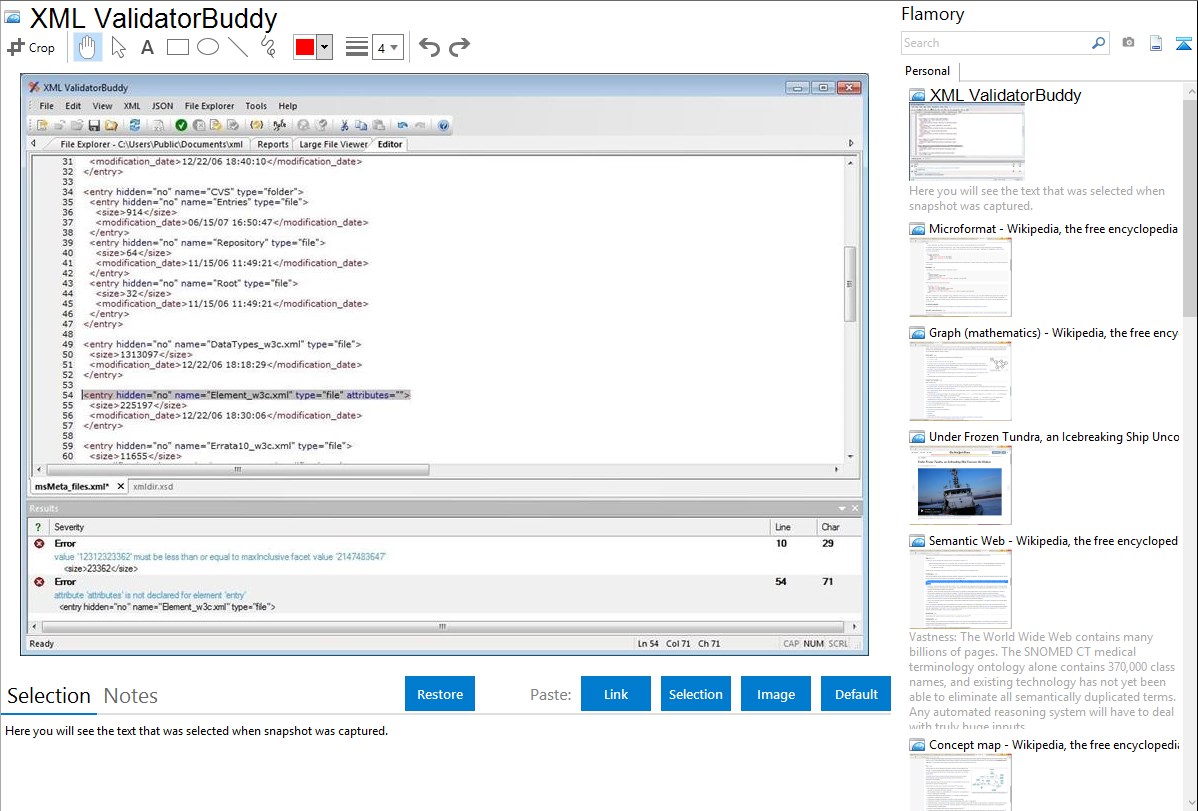Click the copy toolbar icon

(361, 125)
